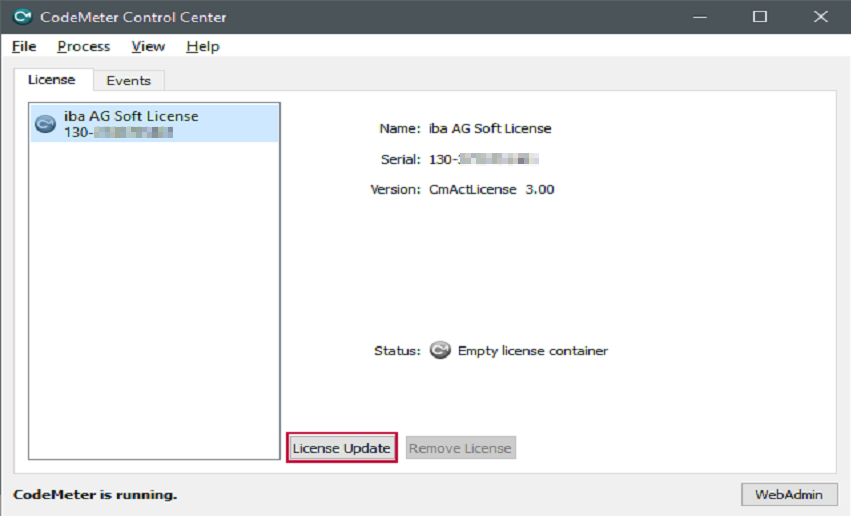Open WebAdmin
Viewport: 851px width, 516px height.
[x=789, y=494]
